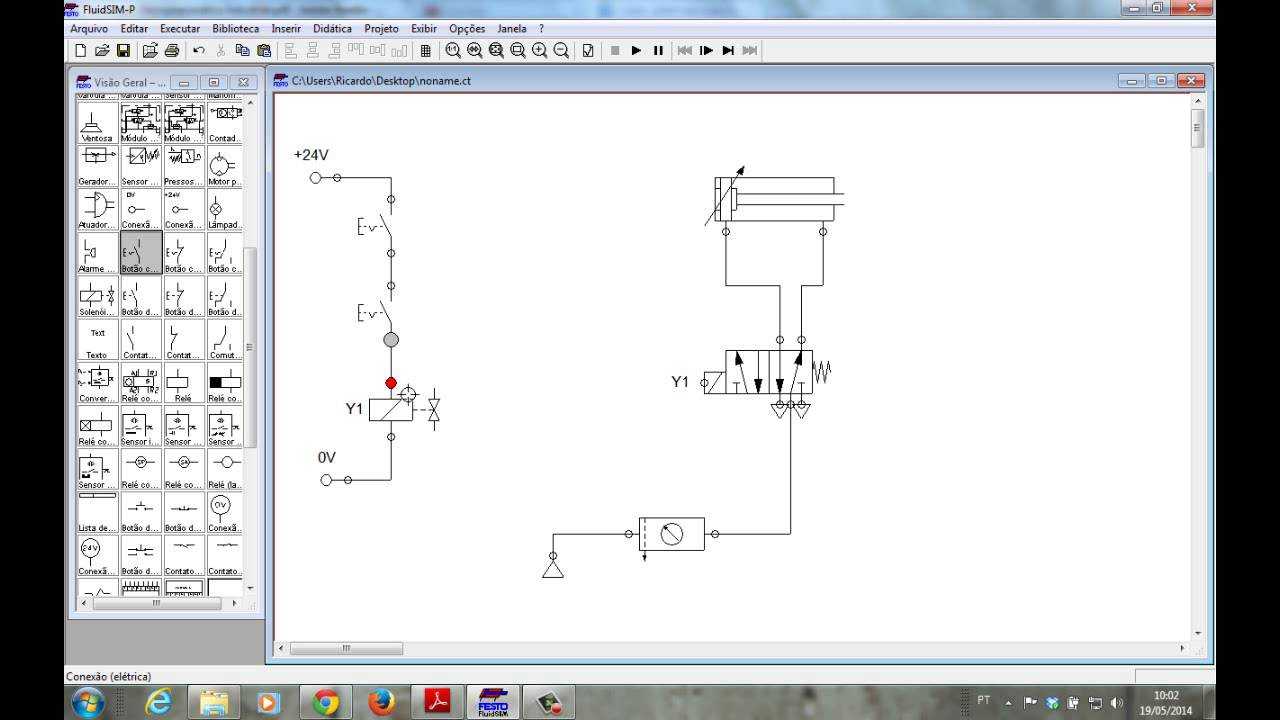Select the Comutador contact component in library
Screen dimensions: 1280x720
point(224,340)
